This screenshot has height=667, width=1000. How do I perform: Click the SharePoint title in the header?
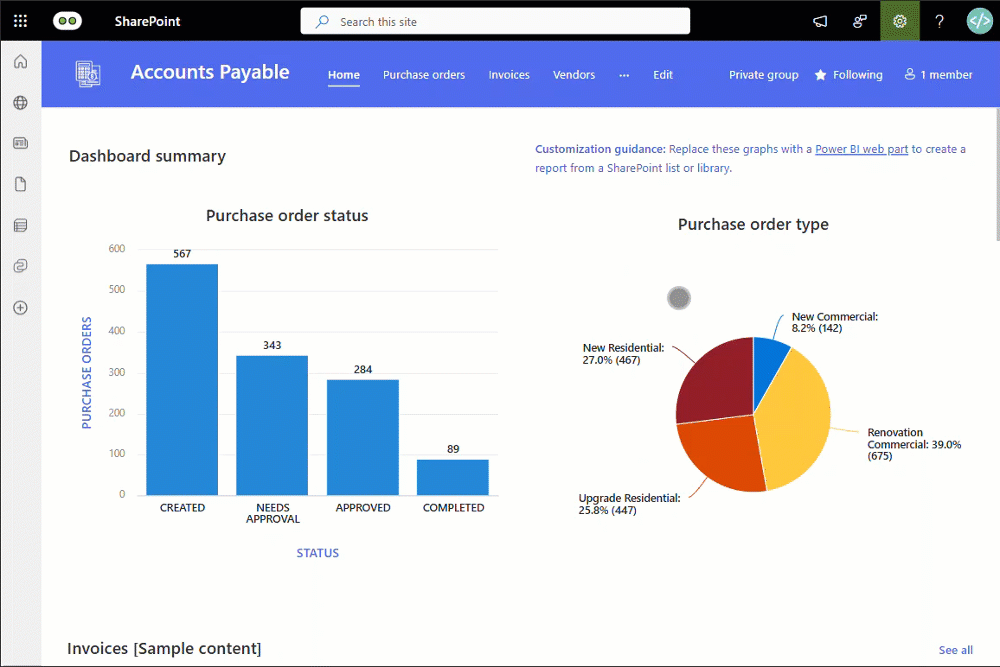(x=147, y=21)
